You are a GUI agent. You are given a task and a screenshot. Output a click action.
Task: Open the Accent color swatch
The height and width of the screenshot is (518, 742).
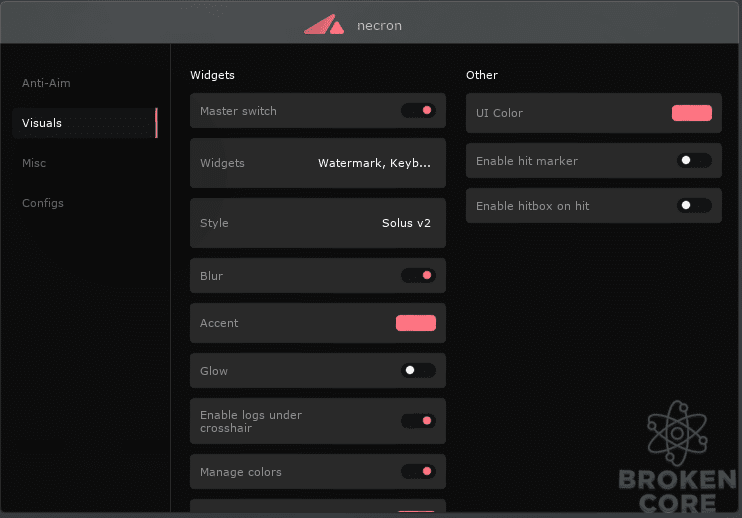[x=416, y=323]
